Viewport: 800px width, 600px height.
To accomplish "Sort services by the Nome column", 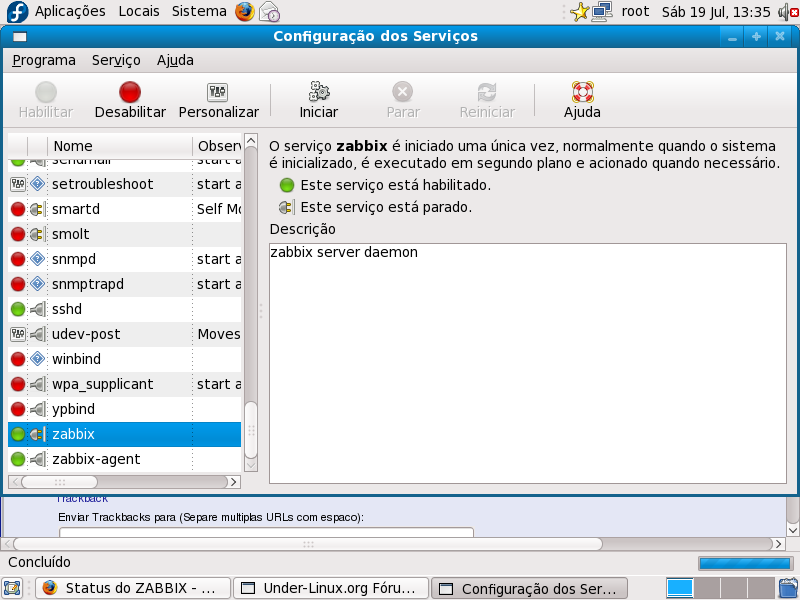I will point(120,146).
